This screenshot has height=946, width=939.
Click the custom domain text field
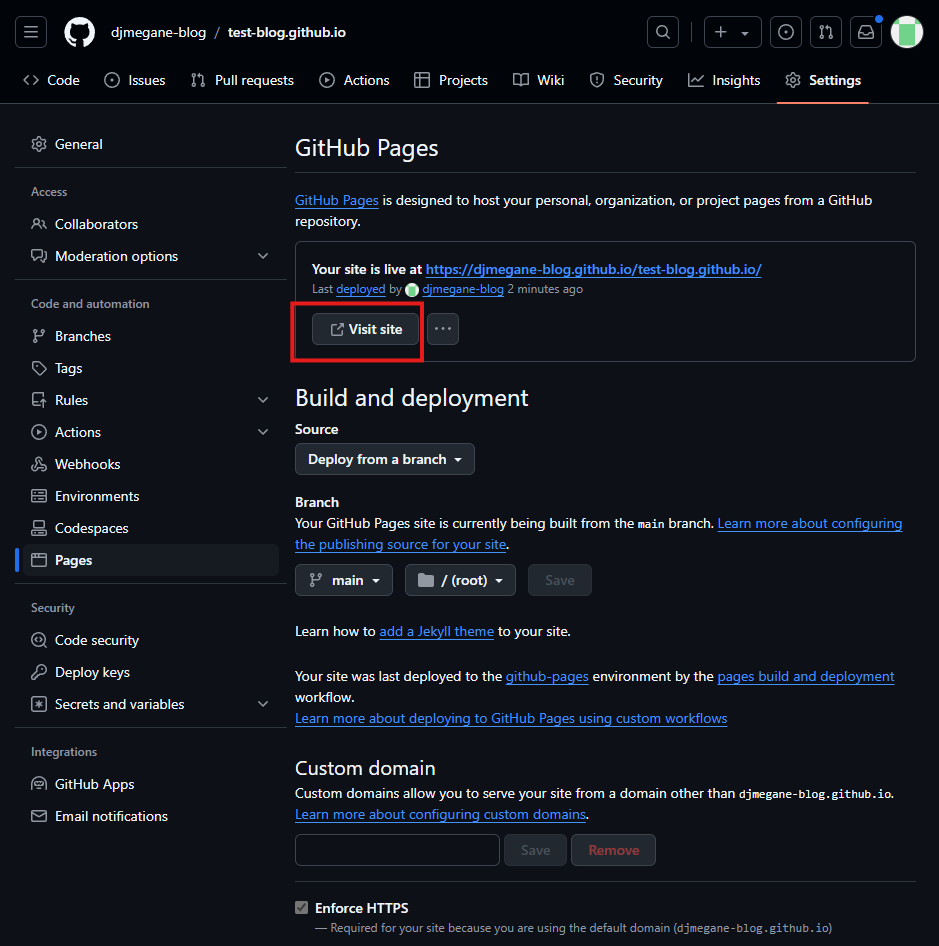(x=397, y=850)
